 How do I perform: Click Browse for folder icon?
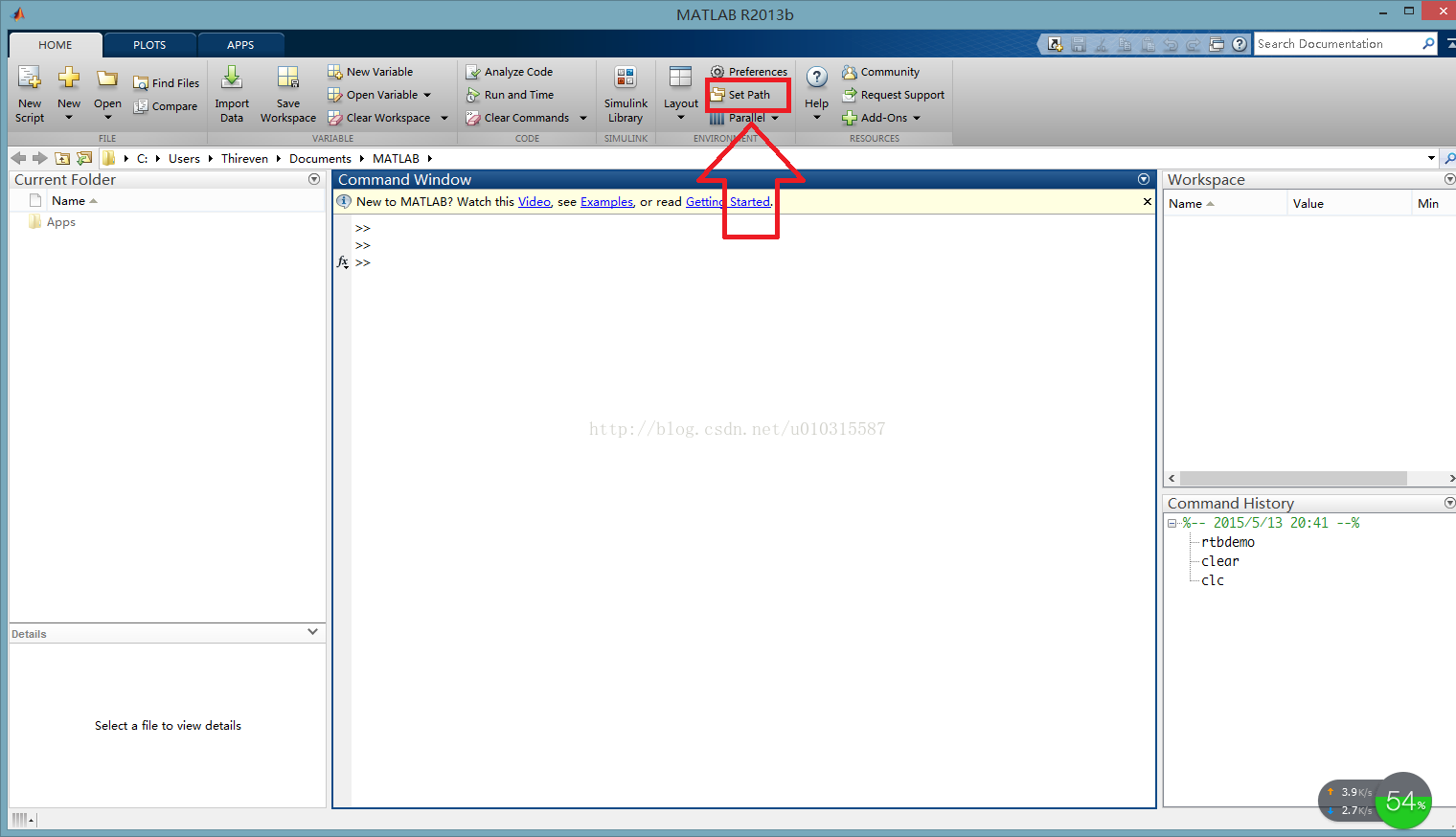84,158
